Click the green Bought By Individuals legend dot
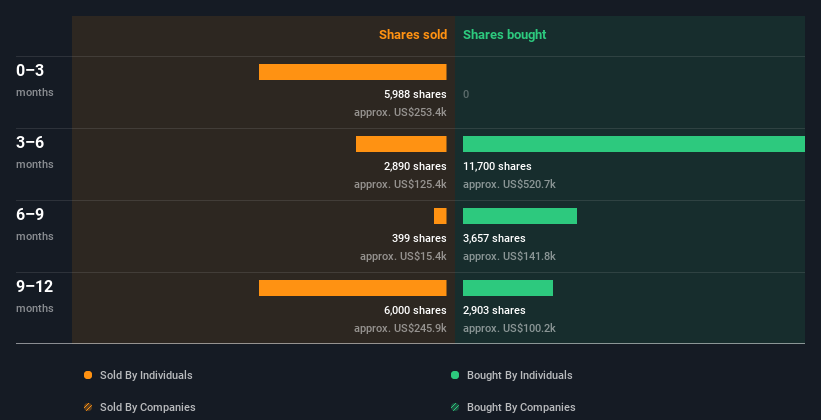Viewport: 821px width, 420px height. [455, 375]
